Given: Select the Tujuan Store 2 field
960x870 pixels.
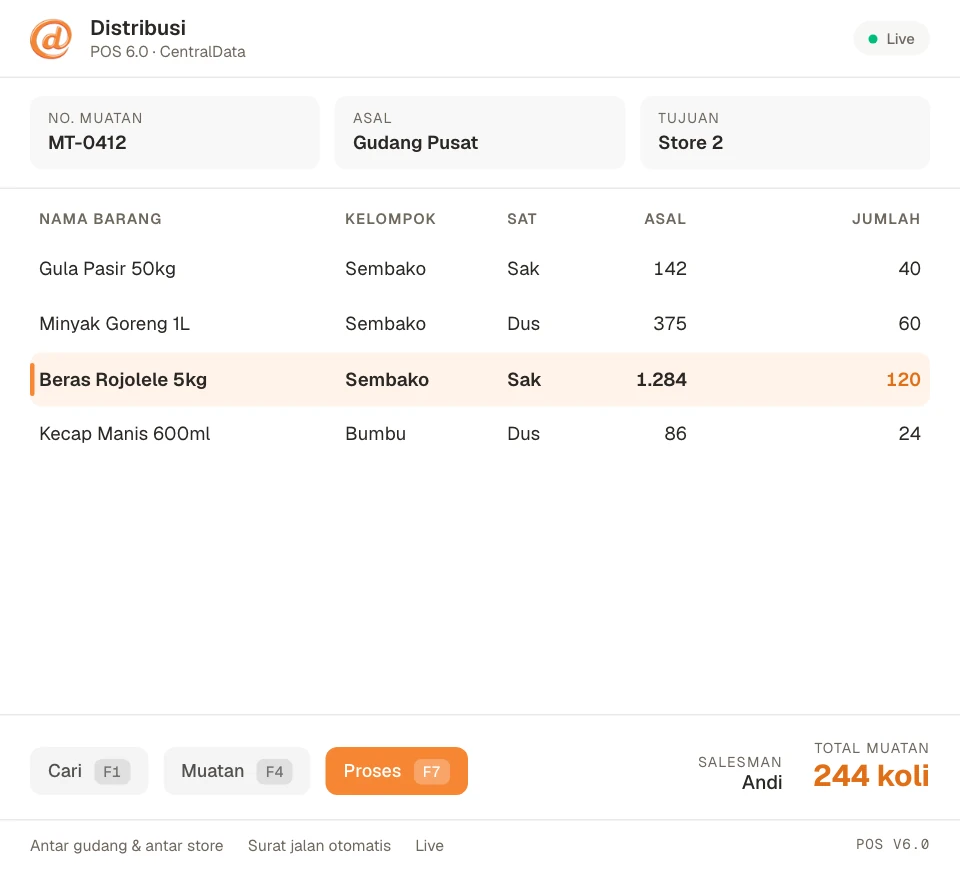Looking at the screenshot, I should [785, 132].
